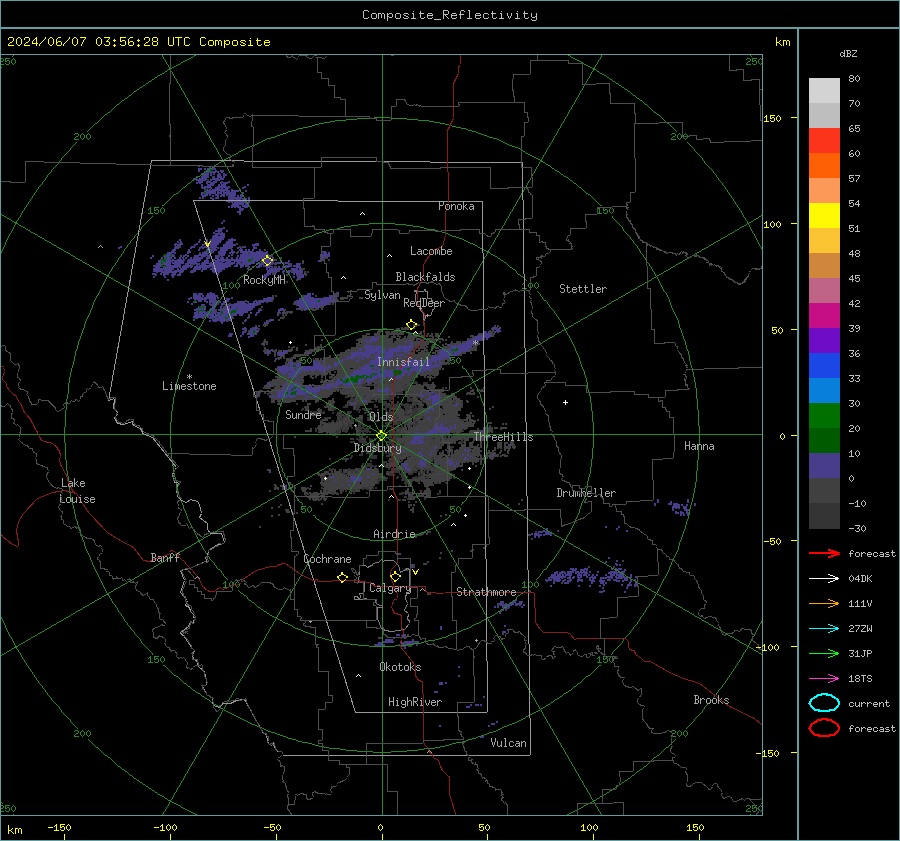Click the light blue 33-30 dBZ swatch
The height and width of the screenshot is (841, 900).
point(824,390)
